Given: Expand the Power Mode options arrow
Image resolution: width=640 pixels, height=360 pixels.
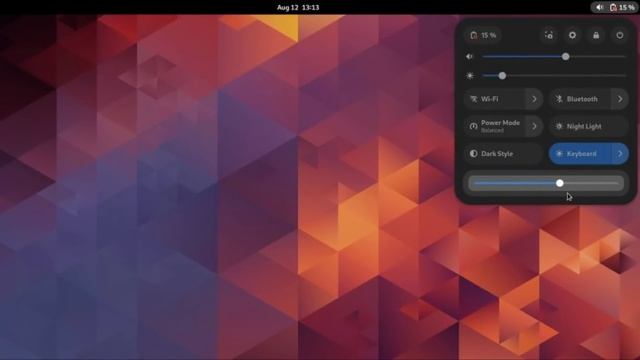Looking at the screenshot, I should pyautogui.click(x=534, y=127).
